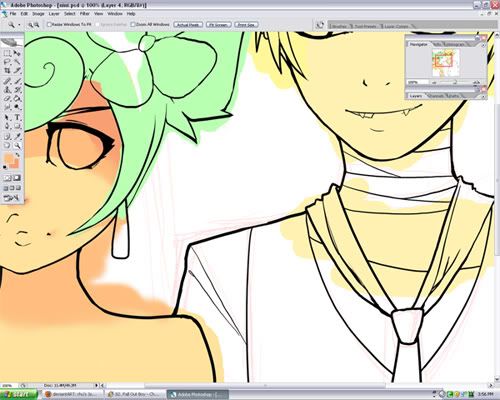The height and width of the screenshot is (400, 500).
Task: Switch to the Channels tab
Action: (x=436, y=96)
